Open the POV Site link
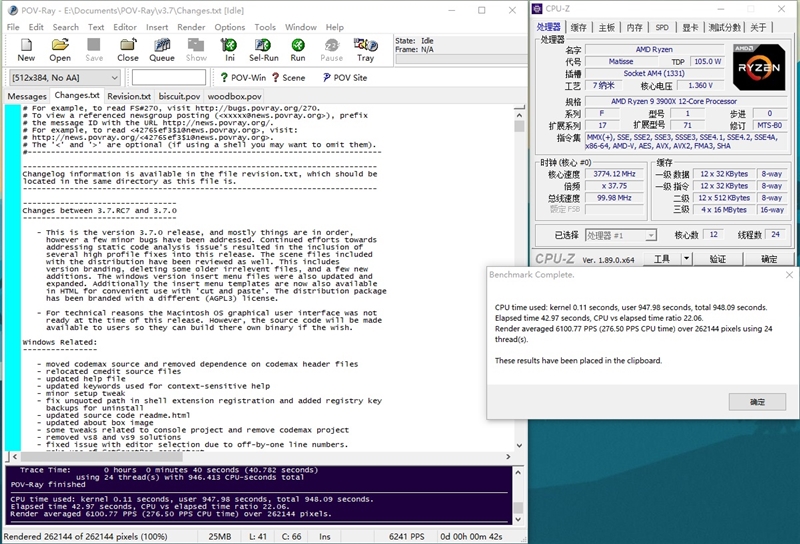 [x=343, y=77]
